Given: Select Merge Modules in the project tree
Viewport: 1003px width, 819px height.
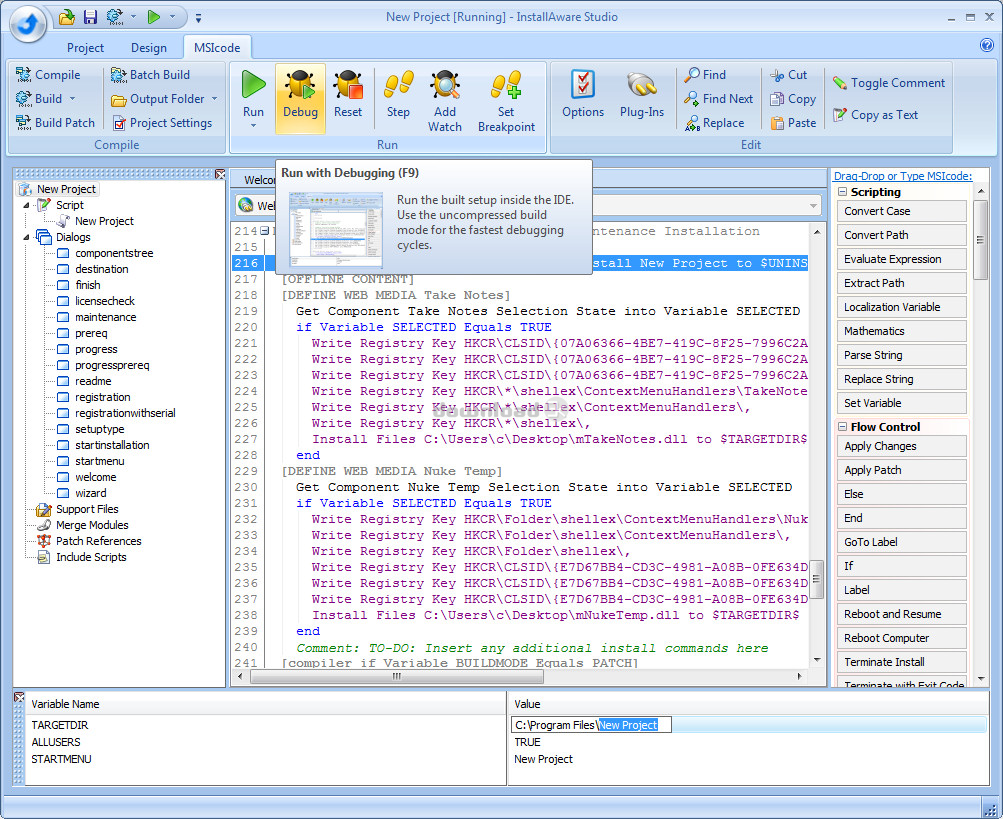Looking at the screenshot, I should pyautogui.click(x=92, y=525).
